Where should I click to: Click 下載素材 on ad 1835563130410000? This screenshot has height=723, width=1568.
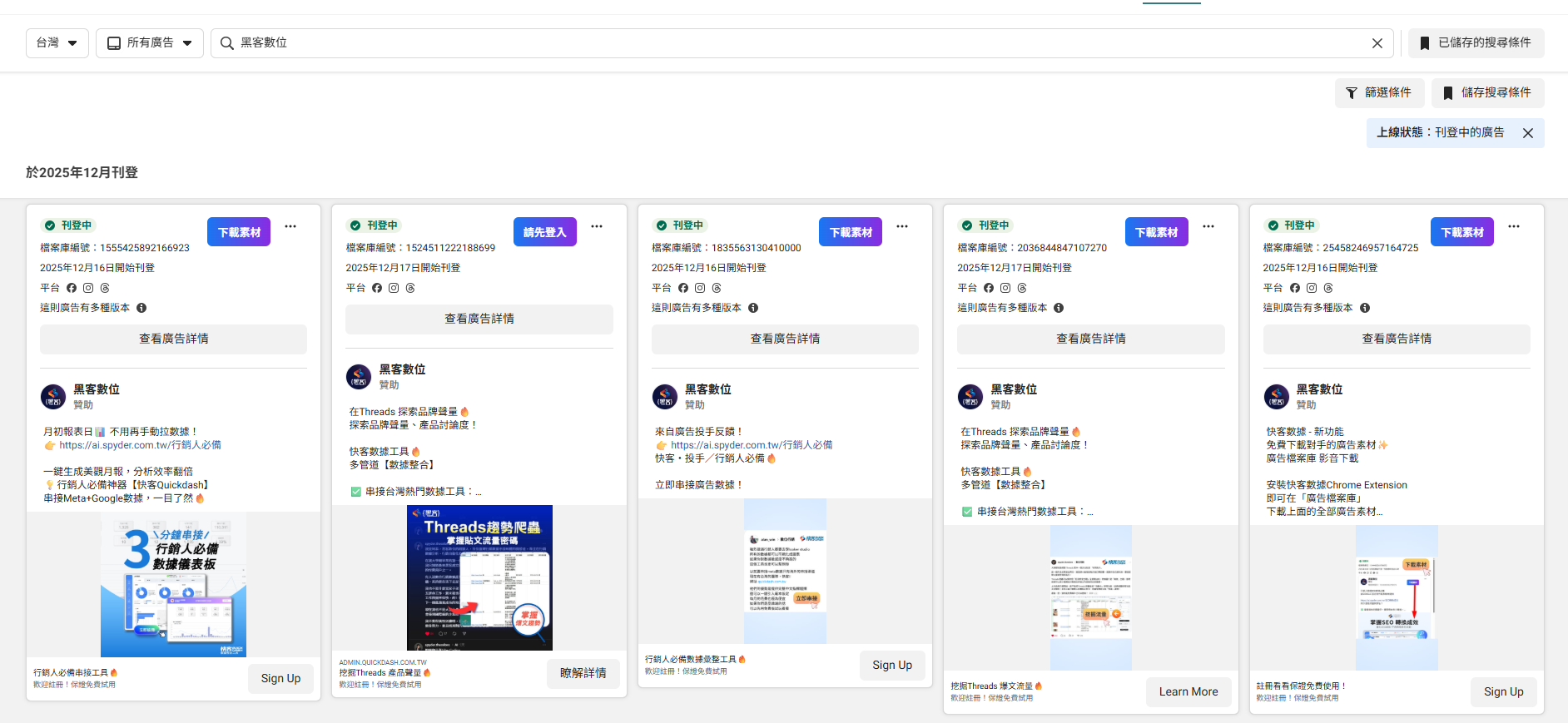[x=851, y=232]
